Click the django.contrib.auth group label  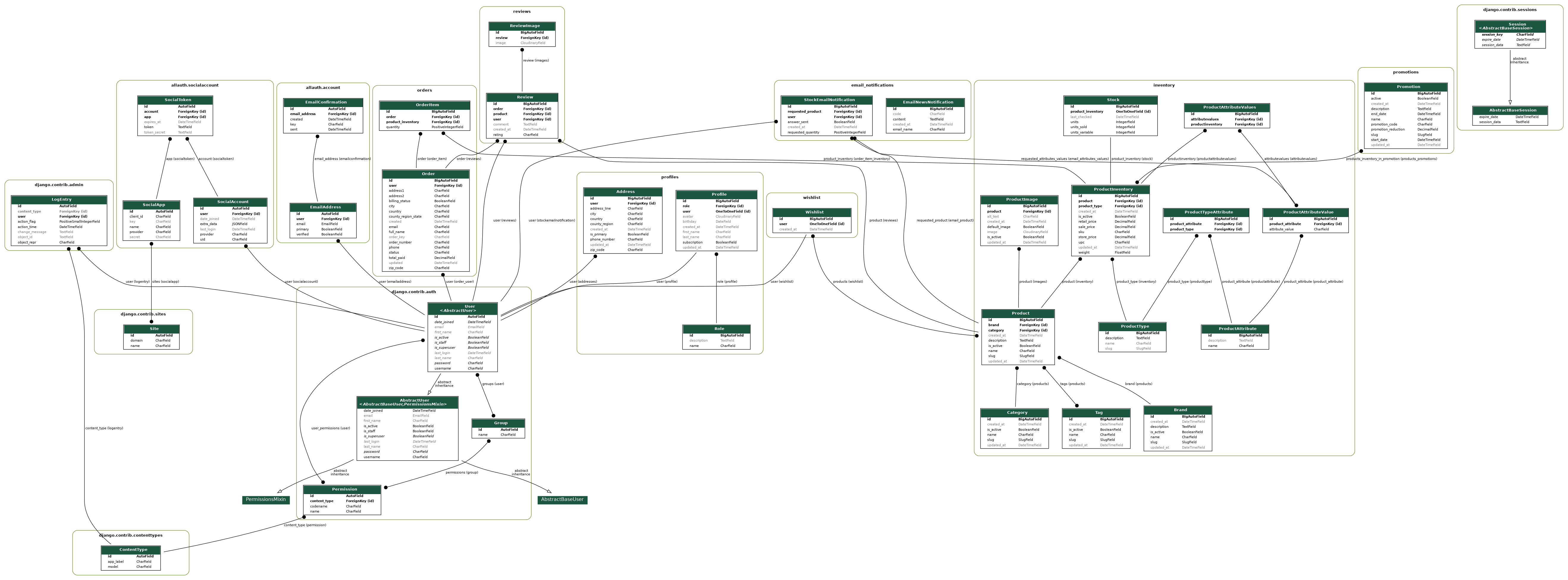tap(414, 292)
